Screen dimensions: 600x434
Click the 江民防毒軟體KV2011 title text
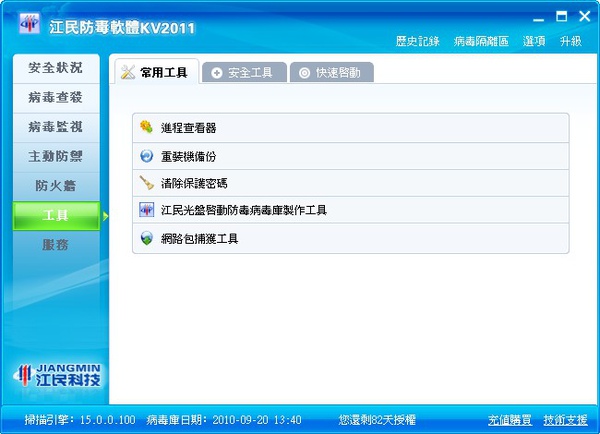(x=122, y=28)
